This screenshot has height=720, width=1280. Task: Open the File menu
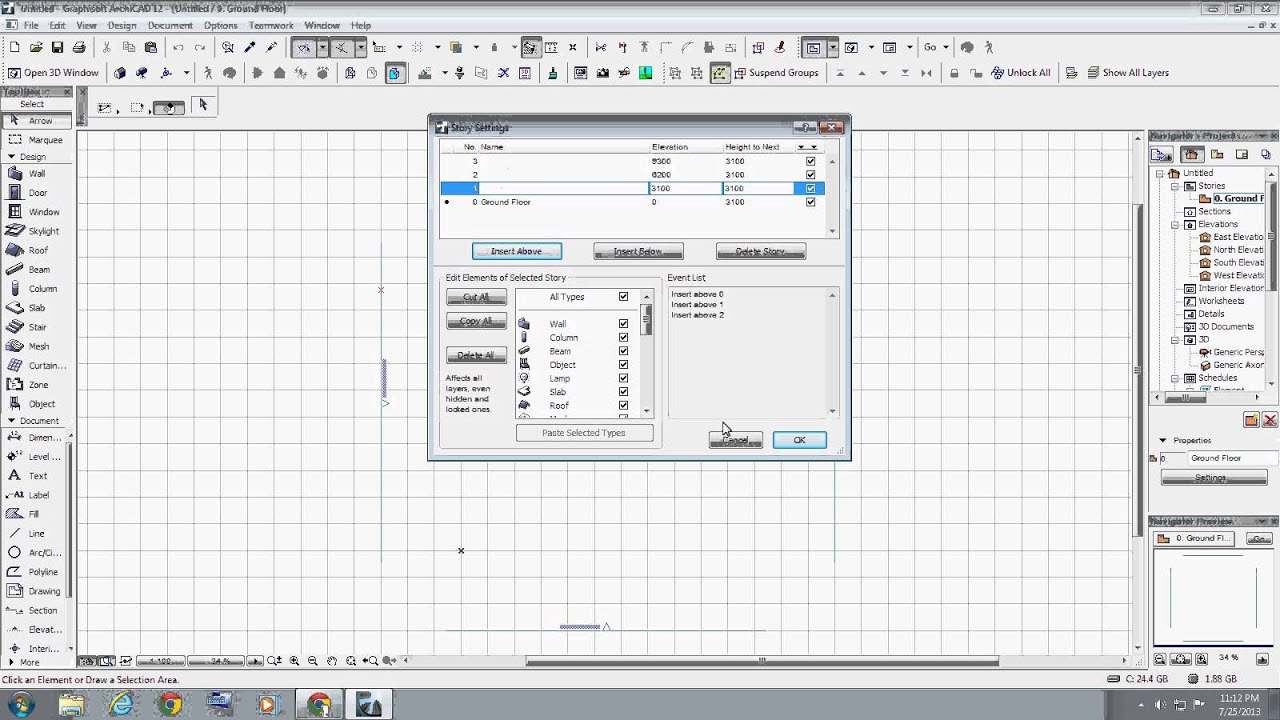click(x=30, y=25)
